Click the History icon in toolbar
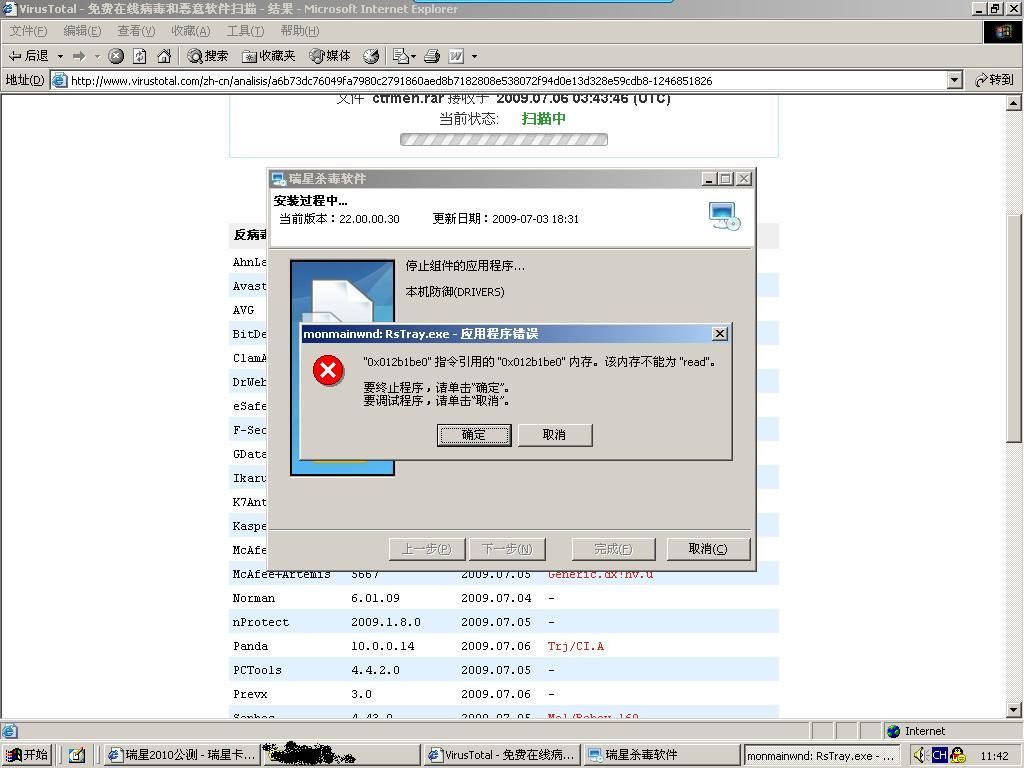The width and height of the screenshot is (1024, 768). tap(371, 56)
